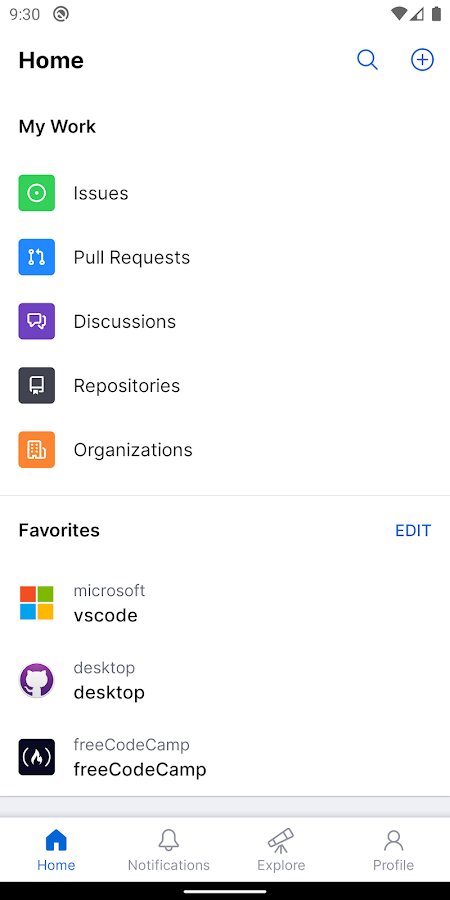Image resolution: width=450 pixels, height=900 pixels.
Task: Click the Wi-Fi status bar icon
Action: (x=398, y=14)
